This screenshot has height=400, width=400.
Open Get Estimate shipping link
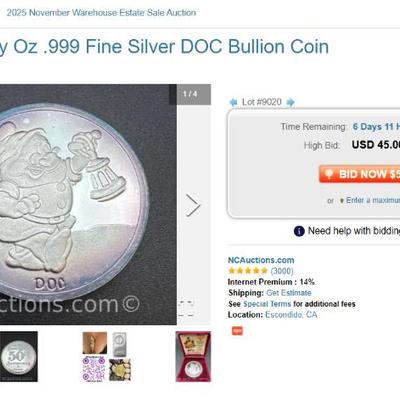289,293
